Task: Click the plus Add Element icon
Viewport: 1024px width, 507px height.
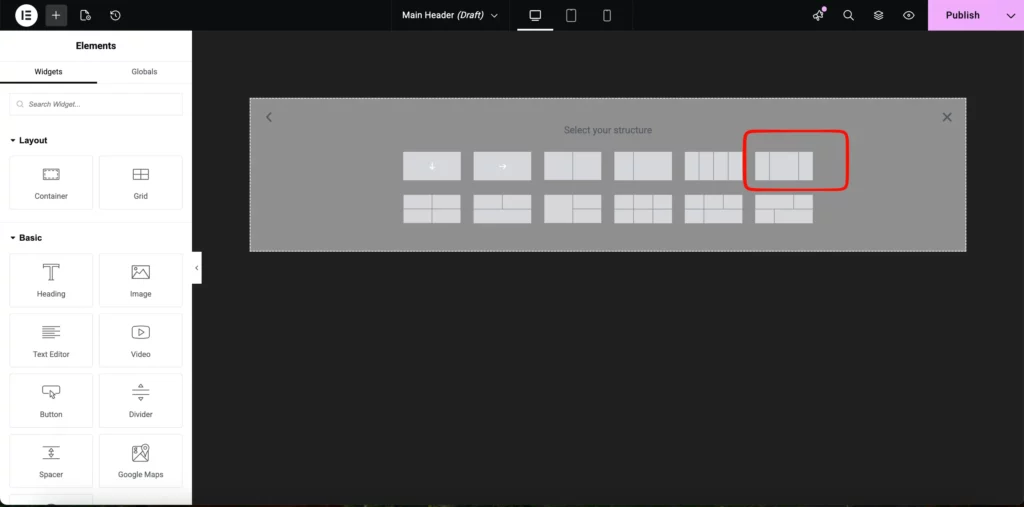Action: point(56,15)
